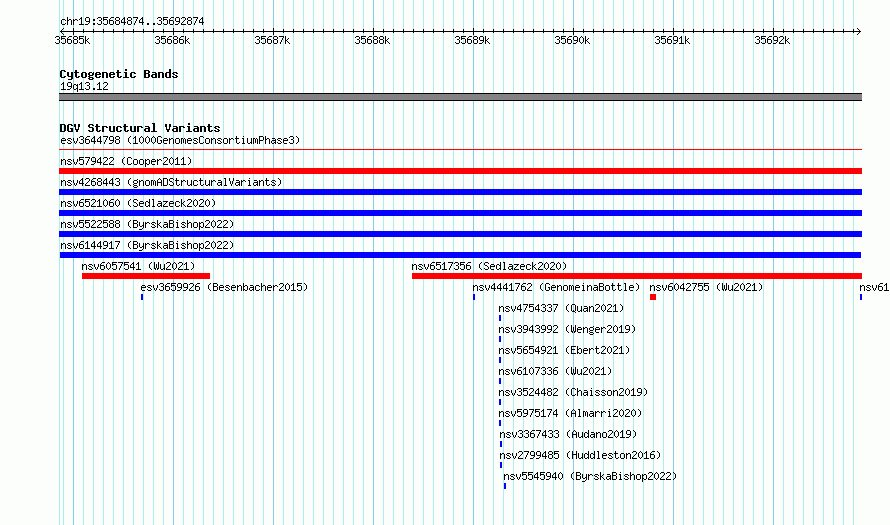Viewport: 890px width, 525px height.
Task: Select the blue bar under nsv6144917
Action: pyautogui.click(x=460, y=255)
